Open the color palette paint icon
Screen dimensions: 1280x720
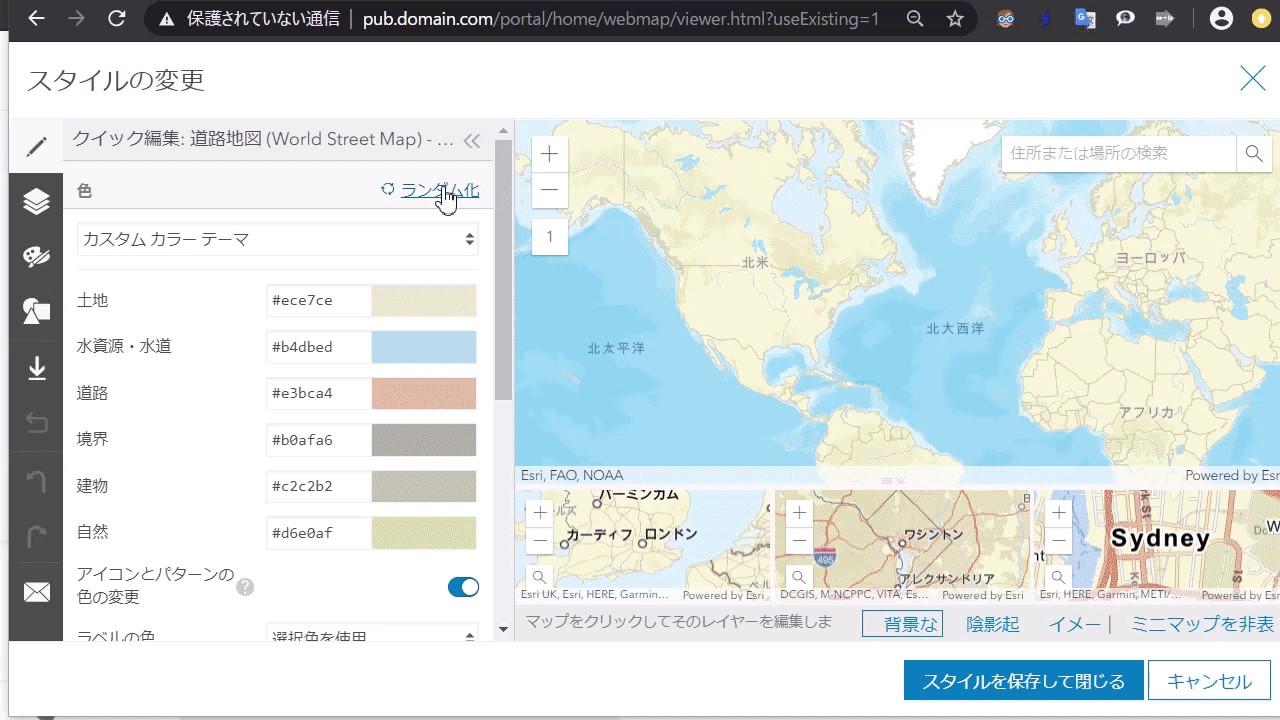pos(36,258)
